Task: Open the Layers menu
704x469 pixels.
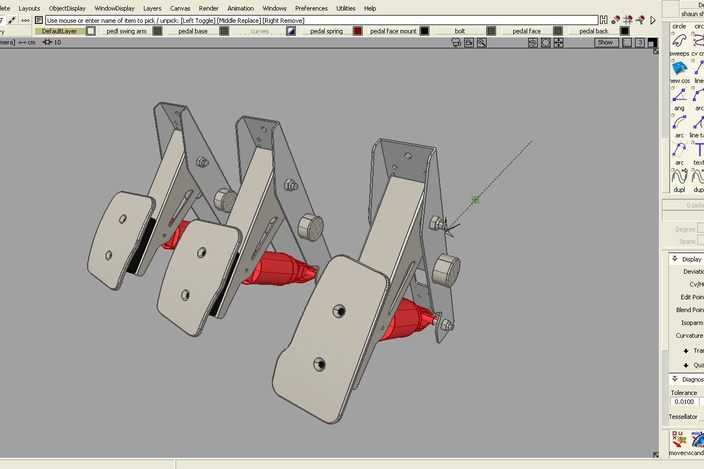Action: 152,9
